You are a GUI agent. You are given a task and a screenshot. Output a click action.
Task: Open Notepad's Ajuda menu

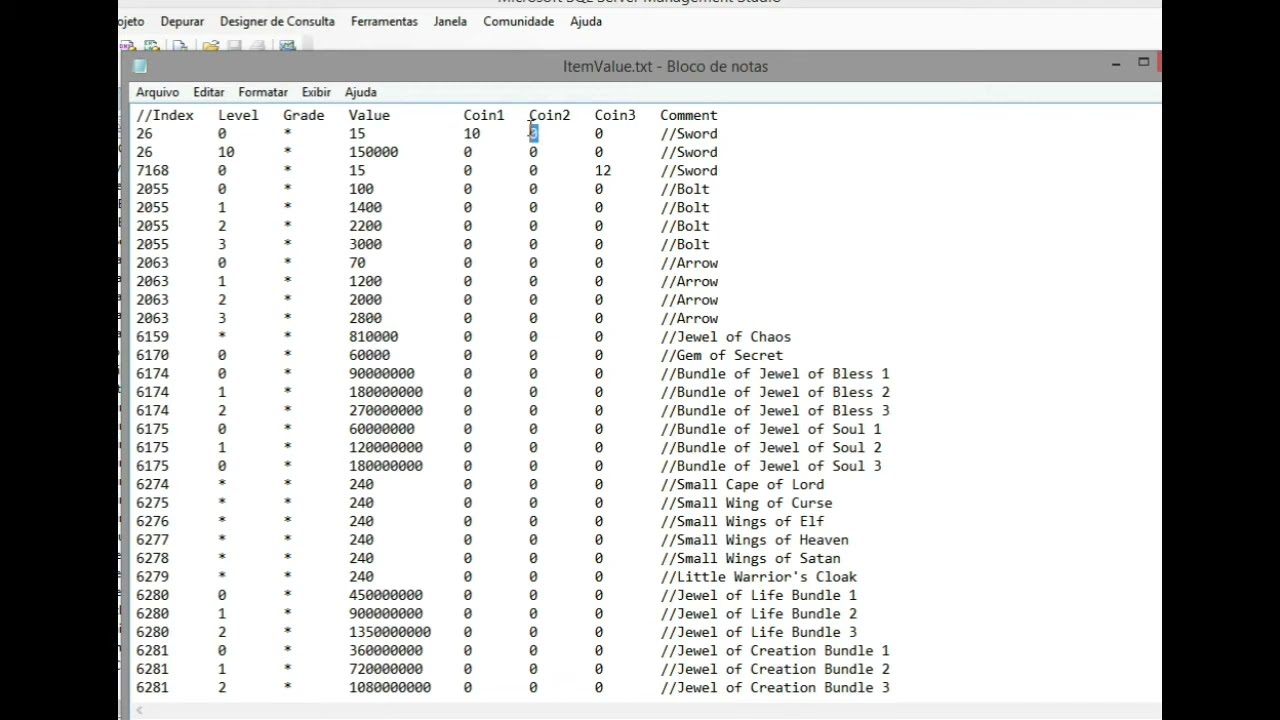360,92
